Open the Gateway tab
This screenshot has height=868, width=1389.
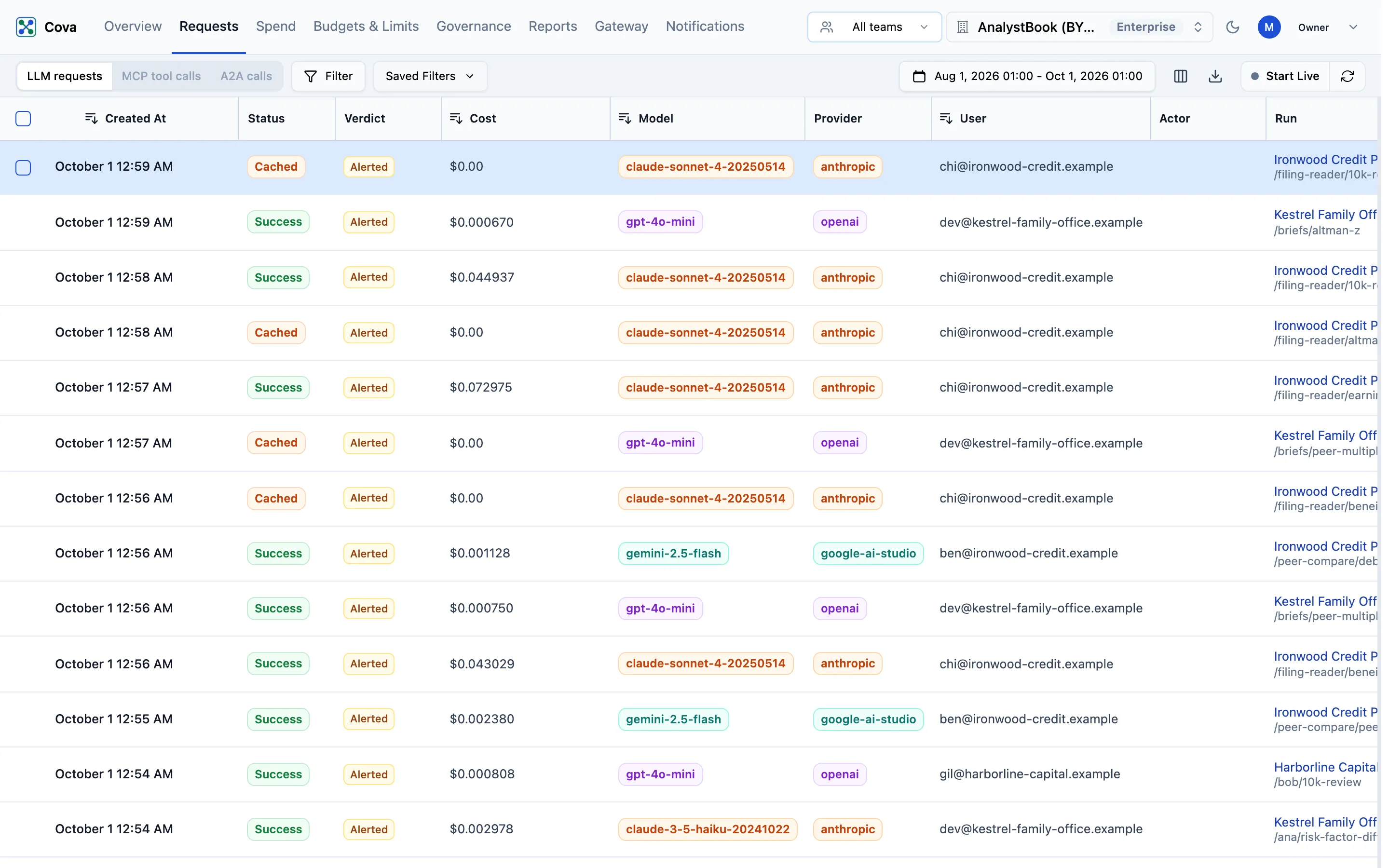(x=621, y=27)
